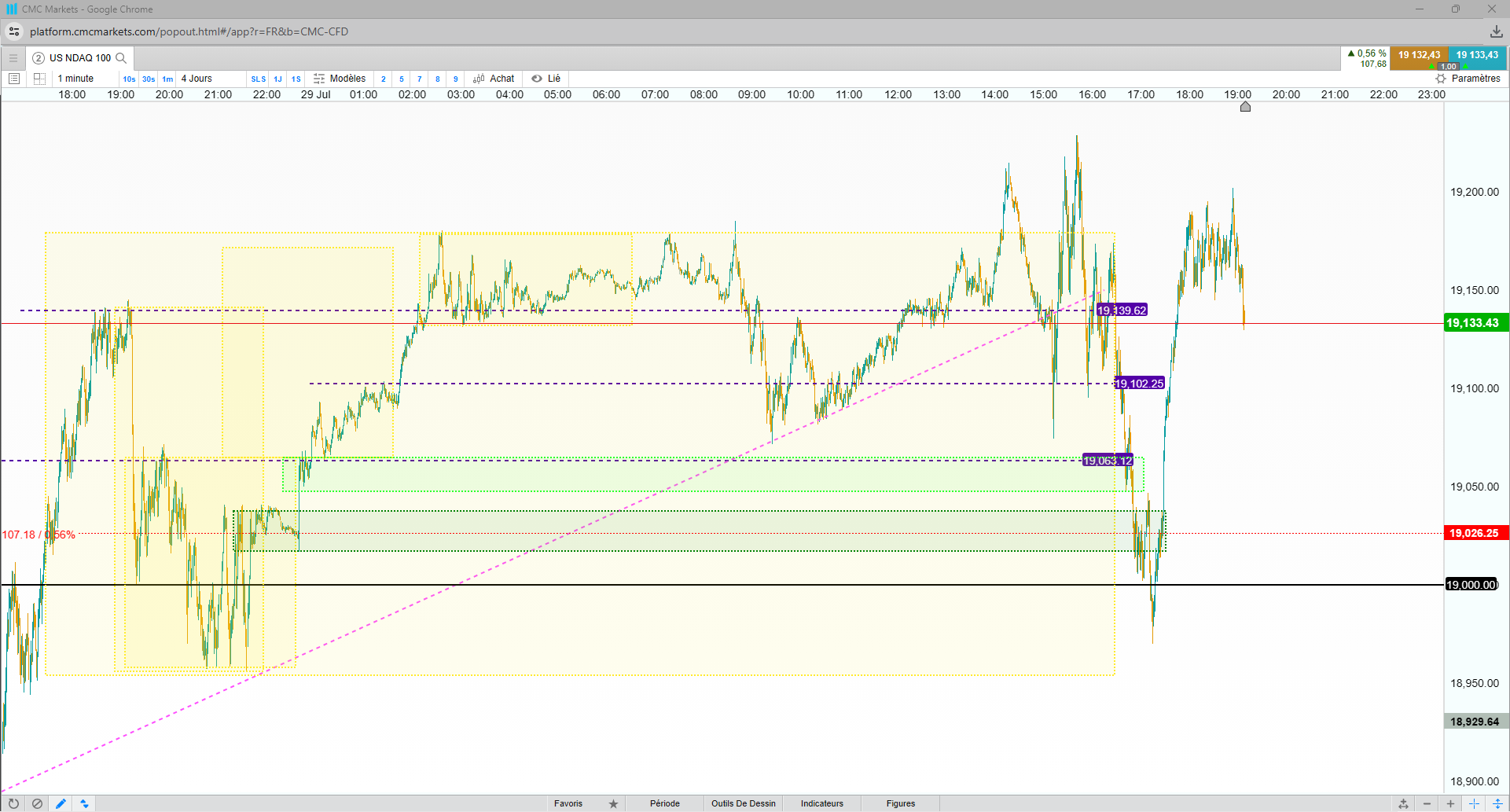
Task: Click the Favoris star icon
Action: coord(613,803)
